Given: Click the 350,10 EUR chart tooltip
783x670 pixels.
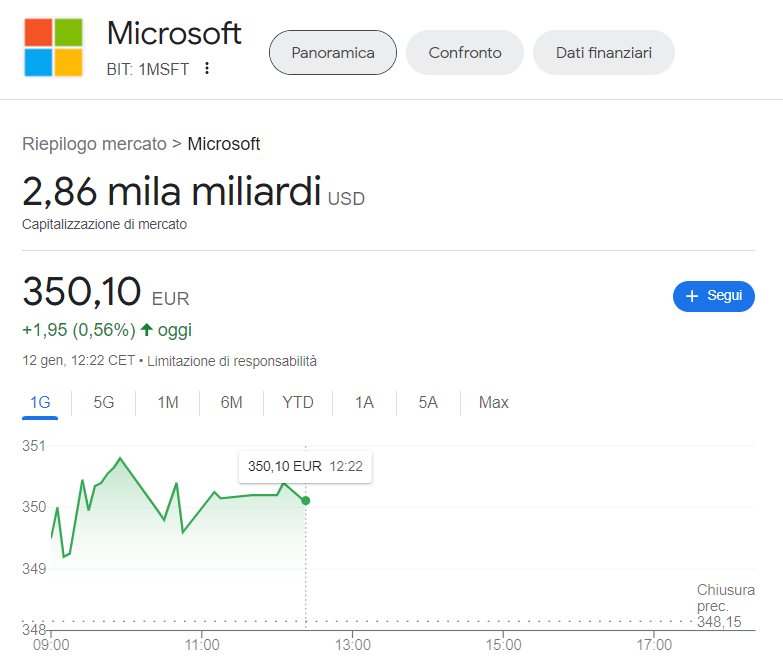Looking at the screenshot, I should pos(304,466).
